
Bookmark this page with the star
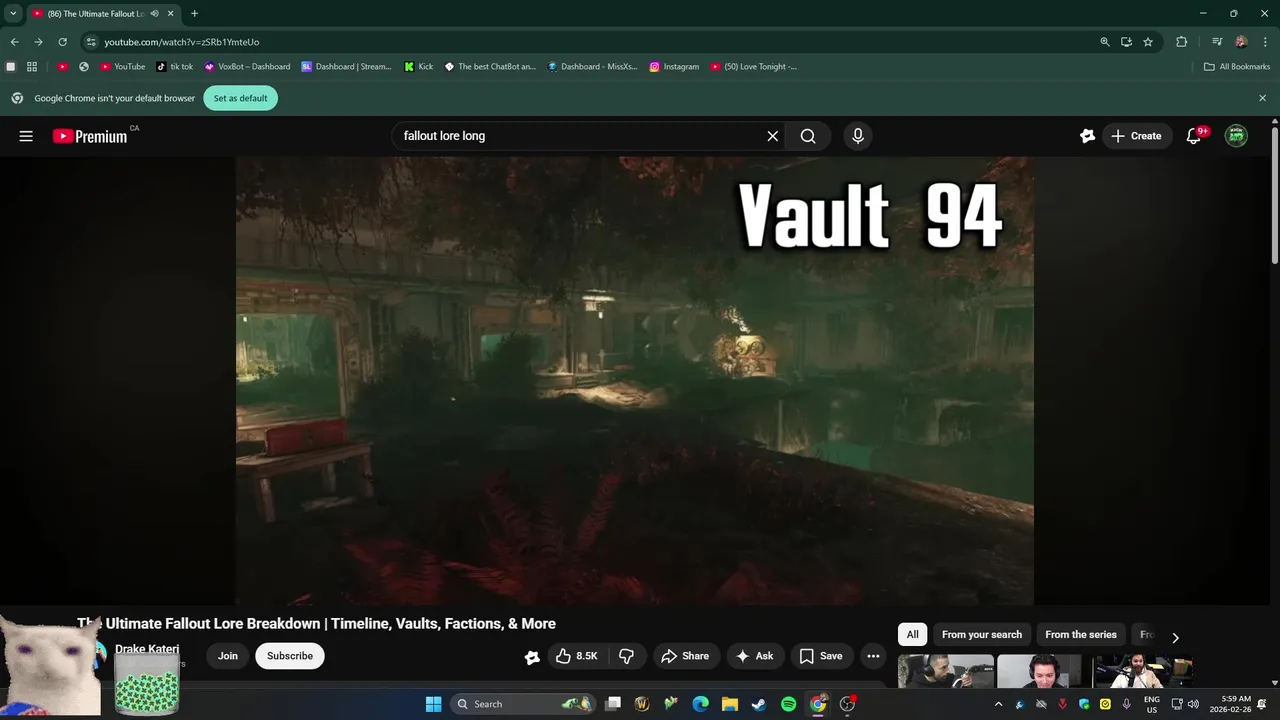click(x=1148, y=42)
